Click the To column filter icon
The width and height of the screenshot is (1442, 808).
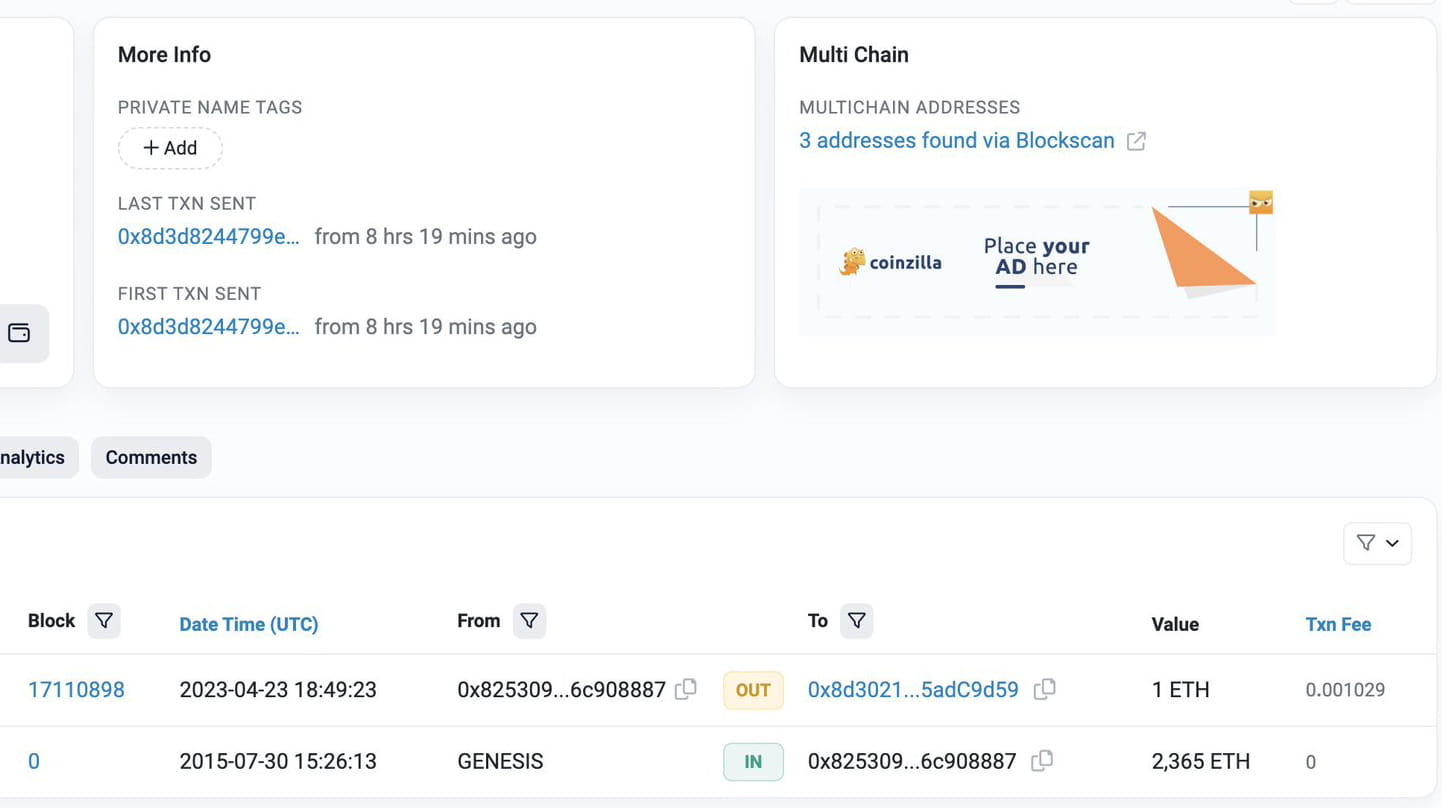coord(856,621)
